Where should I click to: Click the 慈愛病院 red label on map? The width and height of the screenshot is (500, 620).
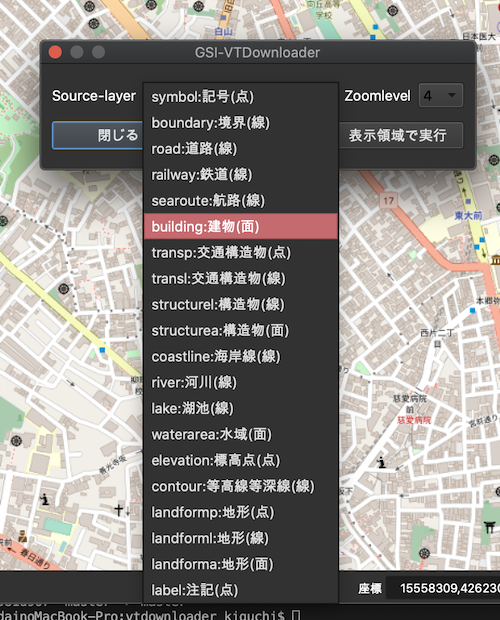(x=414, y=420)
